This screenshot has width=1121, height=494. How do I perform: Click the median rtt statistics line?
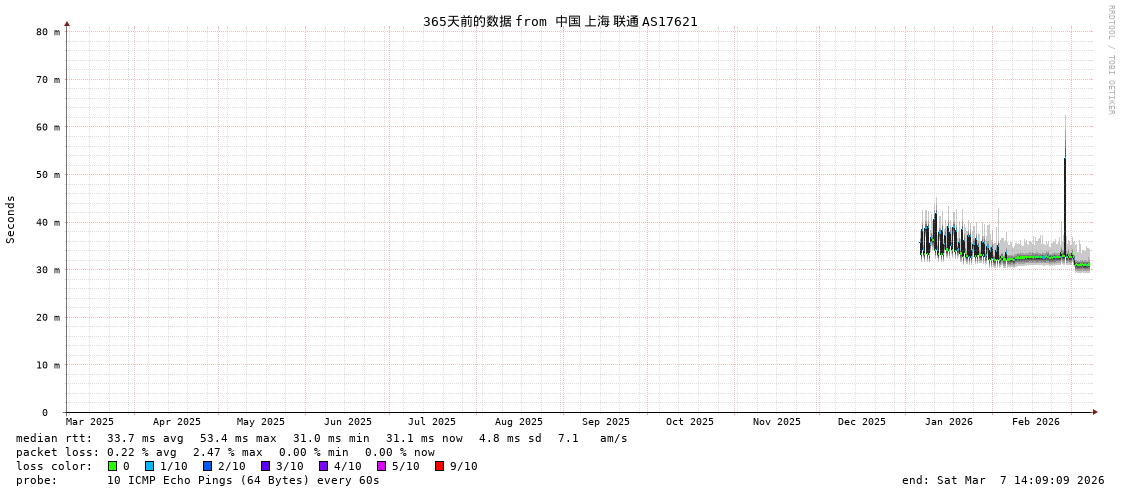[x=322, y=438]
